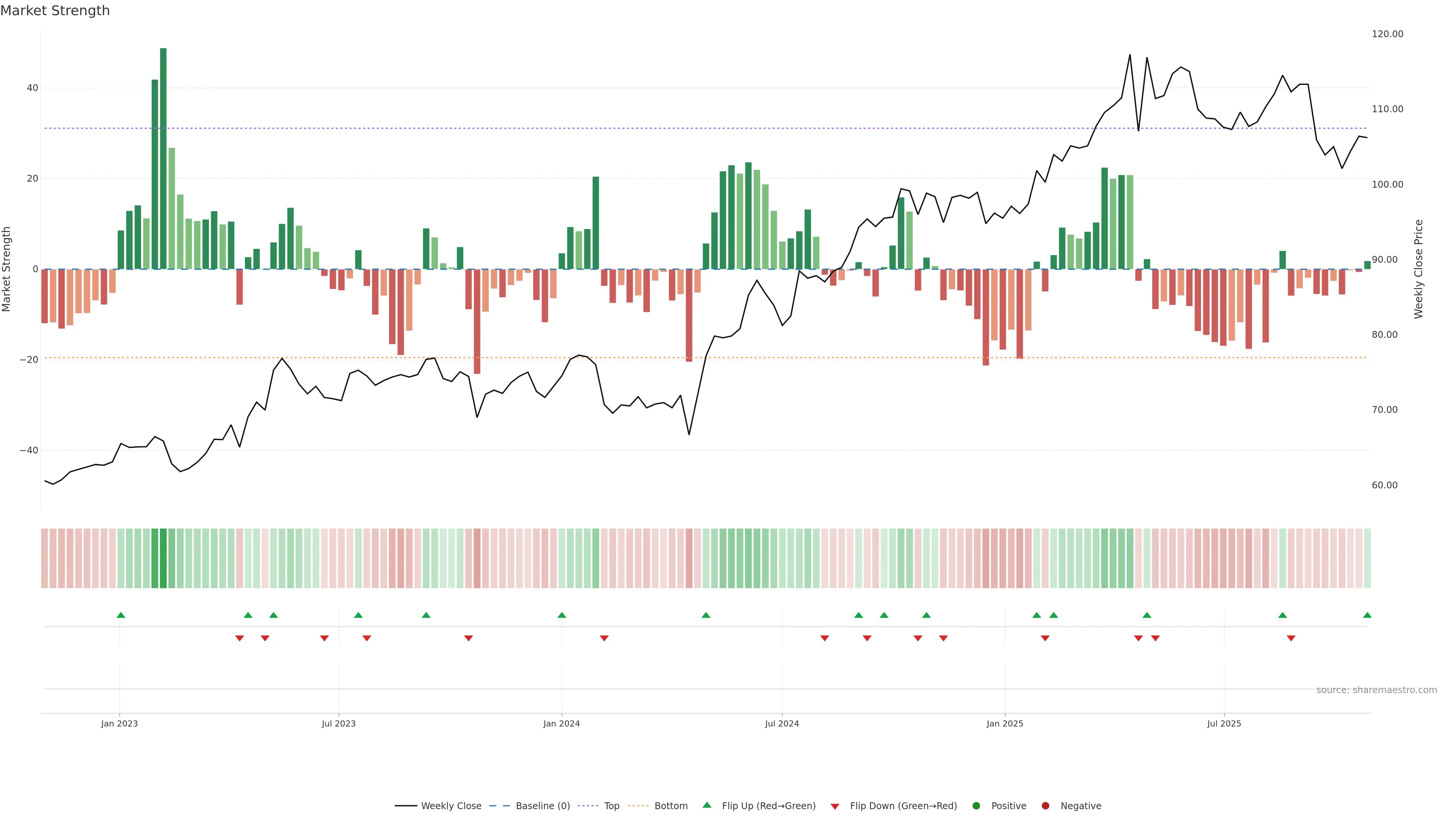Click the Positive green circle legend icon

pos(976,806)
